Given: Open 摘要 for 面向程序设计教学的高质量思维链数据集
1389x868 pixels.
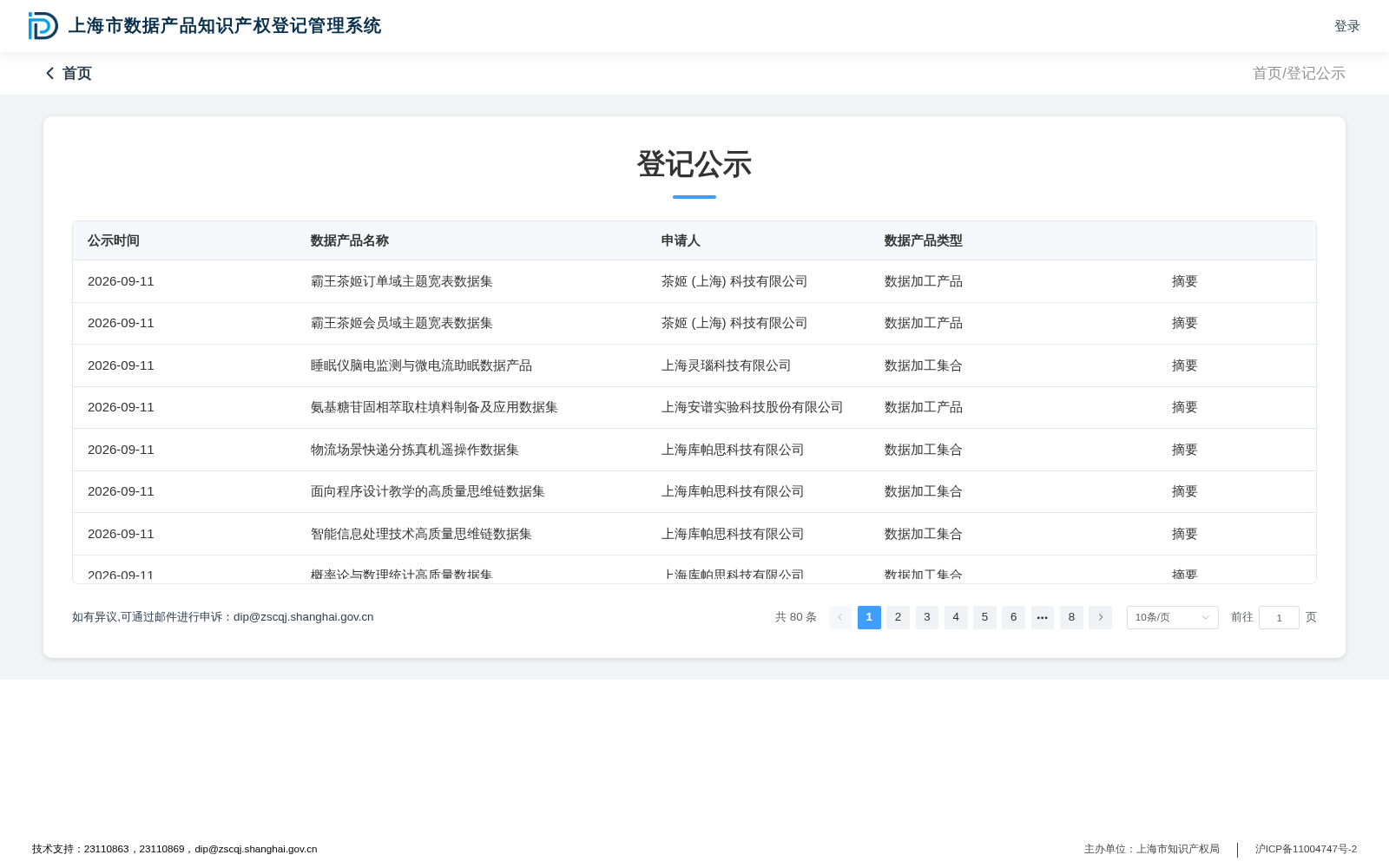Looking at the screenshot, I should point(1184,491).
